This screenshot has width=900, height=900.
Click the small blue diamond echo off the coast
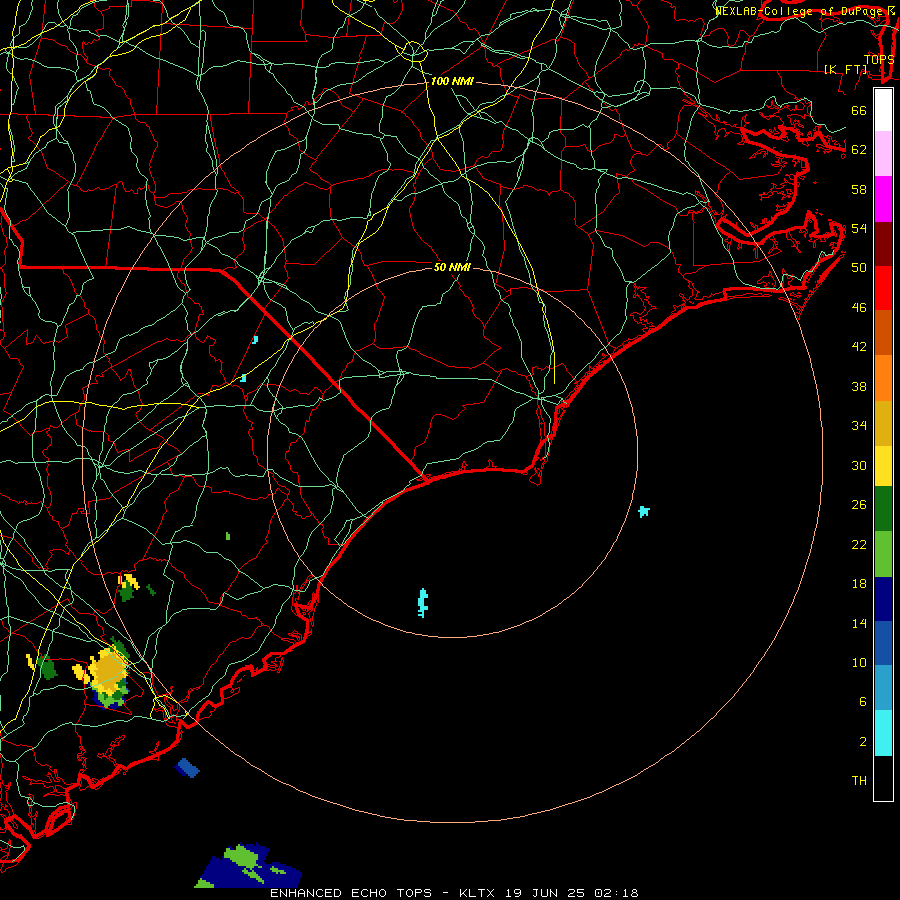(x=187, y=767)
